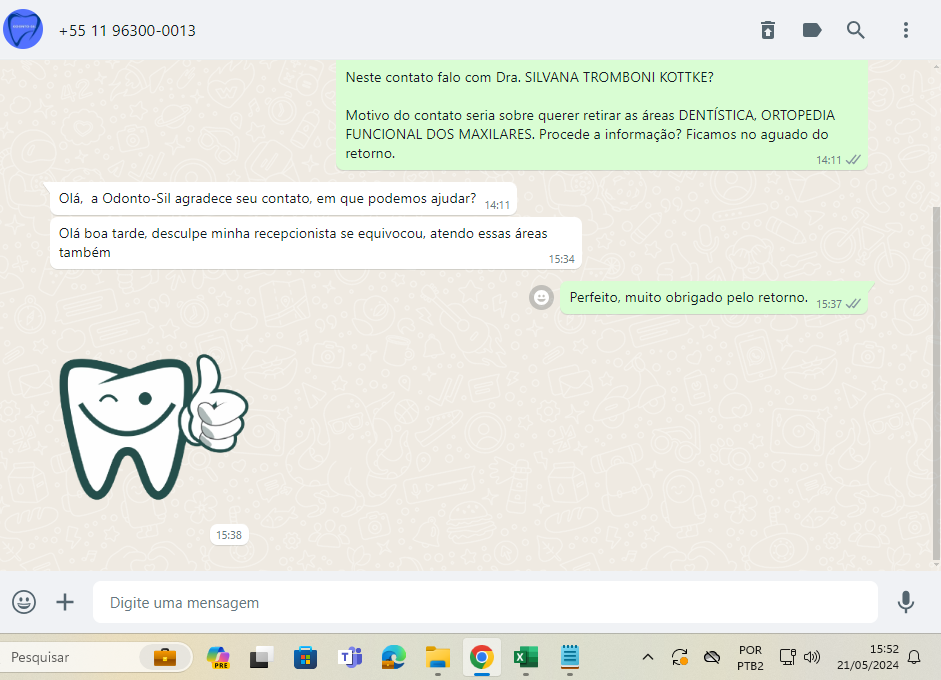This screenshot has height=680, width=941.
Task: Open the contact's profile picture
Action: point(23,30)
